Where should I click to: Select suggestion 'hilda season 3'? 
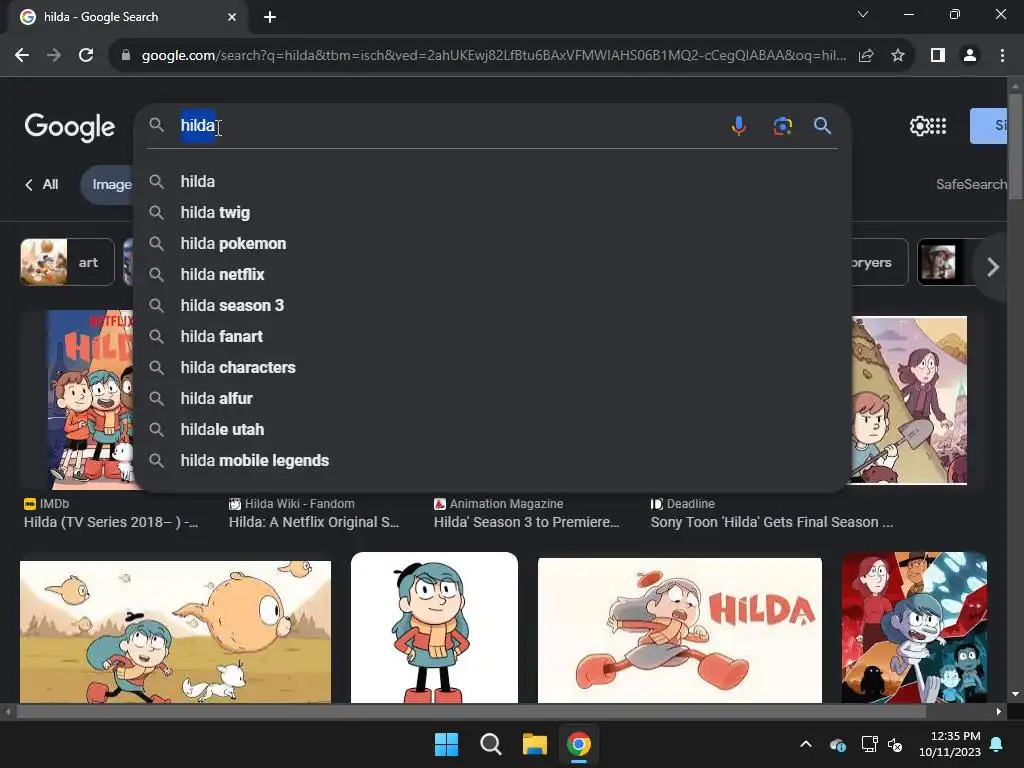pyautogui.click(x=492, y=306)
